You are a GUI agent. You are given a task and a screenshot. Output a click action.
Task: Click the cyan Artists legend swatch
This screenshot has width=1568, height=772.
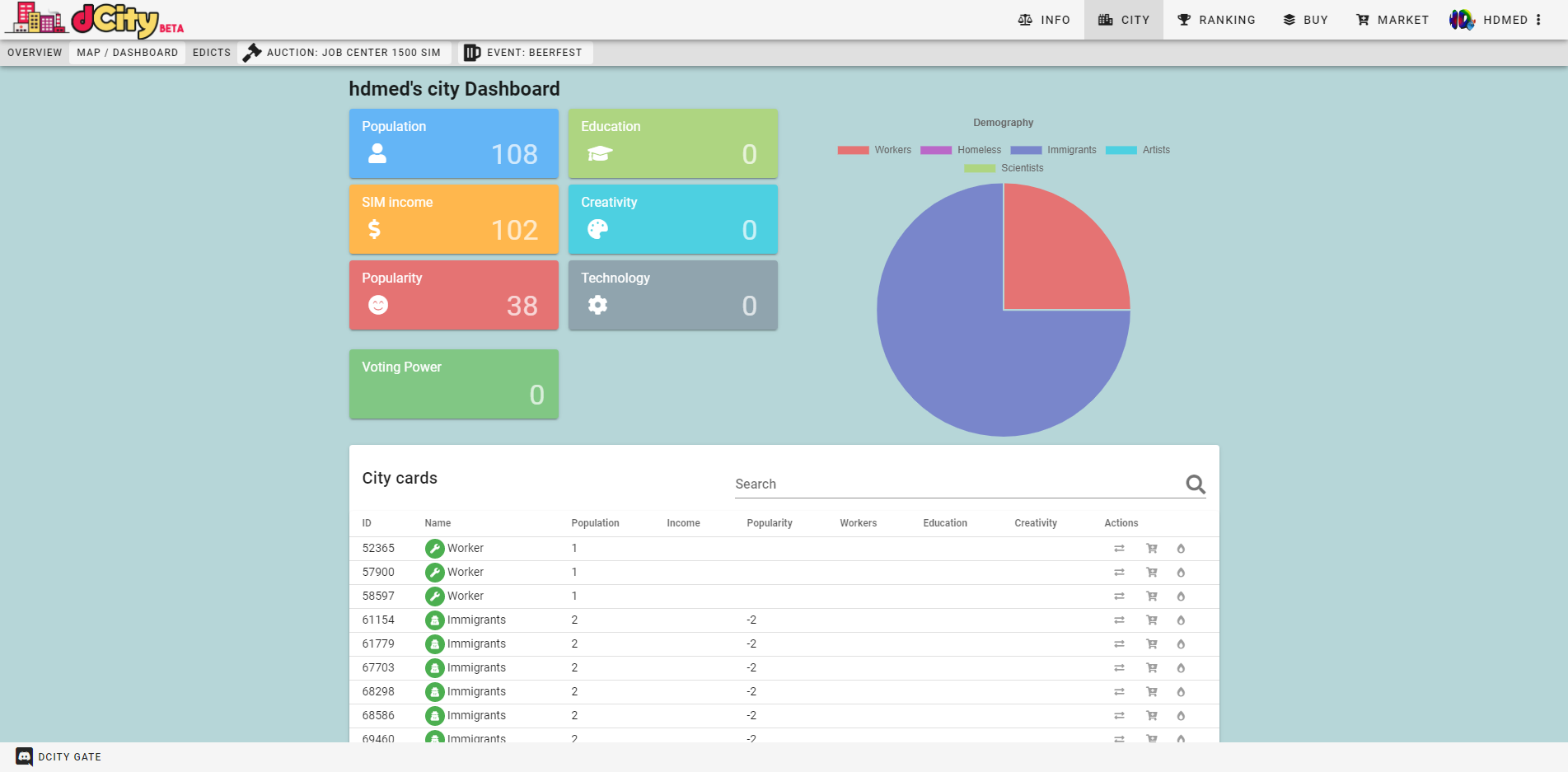click(1121, 150)
